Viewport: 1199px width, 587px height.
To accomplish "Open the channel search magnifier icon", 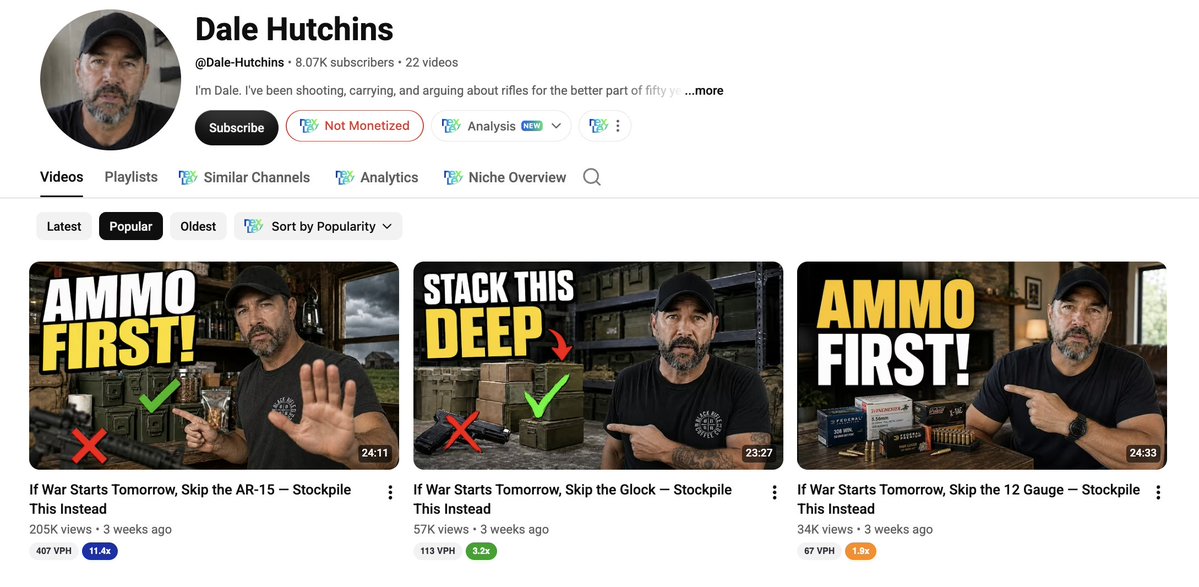I will point(592,177).
